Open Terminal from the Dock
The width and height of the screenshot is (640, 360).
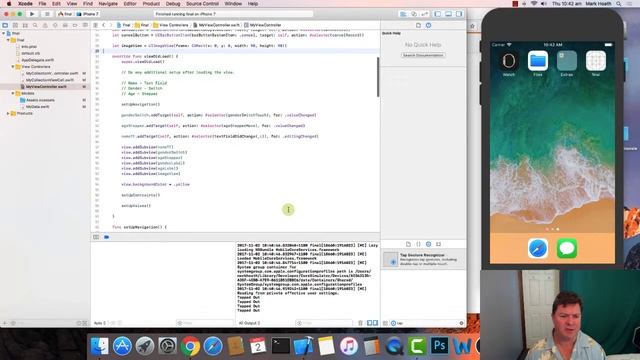point(281,347)
